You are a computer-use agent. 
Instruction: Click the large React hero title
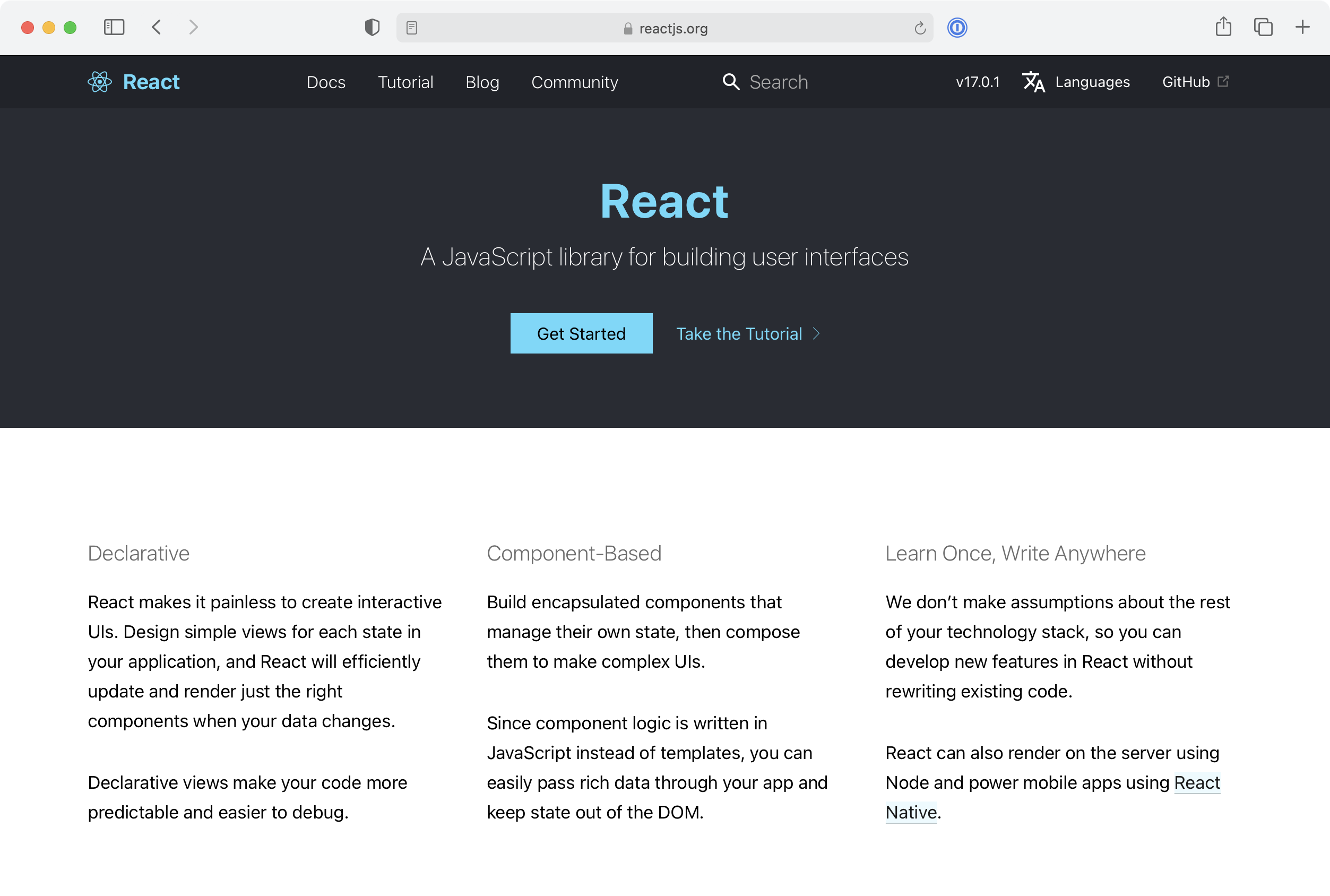coord(664,201)
